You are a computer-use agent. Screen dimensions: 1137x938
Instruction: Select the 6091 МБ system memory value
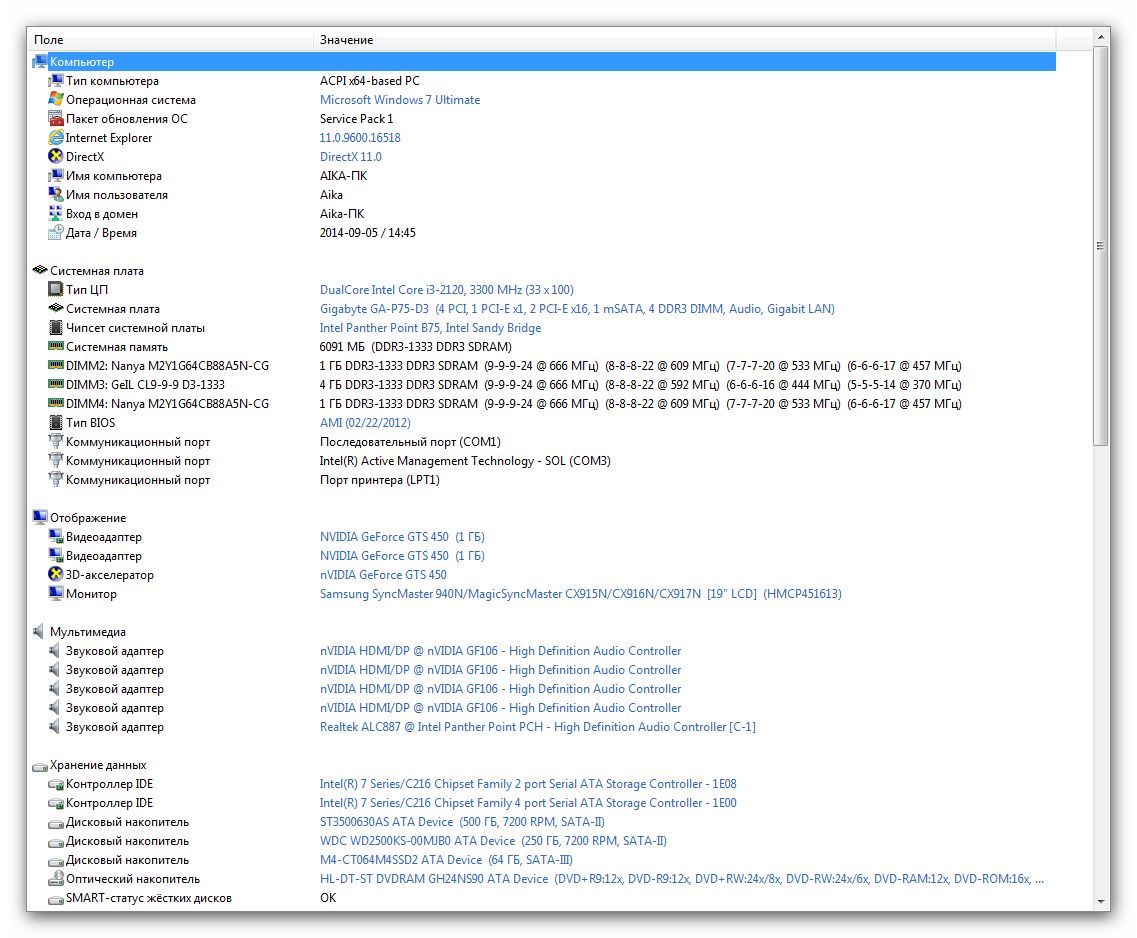(415, 346)
